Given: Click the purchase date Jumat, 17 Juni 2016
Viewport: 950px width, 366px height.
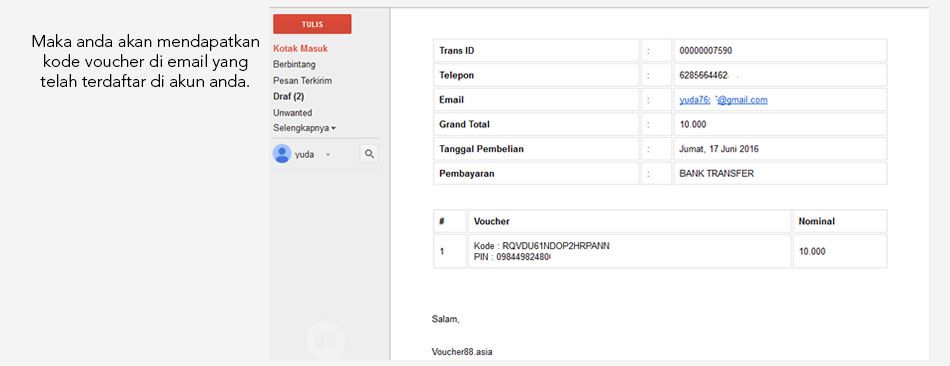Looking at the screenshot, I should point(719,148).
